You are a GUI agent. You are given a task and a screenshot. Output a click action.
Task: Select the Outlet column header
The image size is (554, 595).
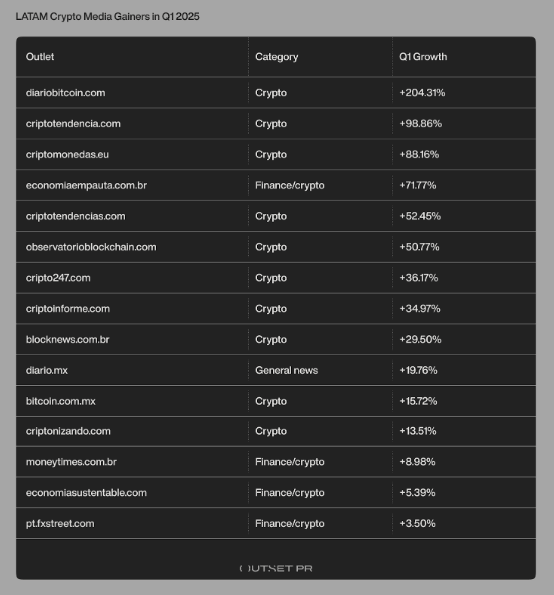40,57
